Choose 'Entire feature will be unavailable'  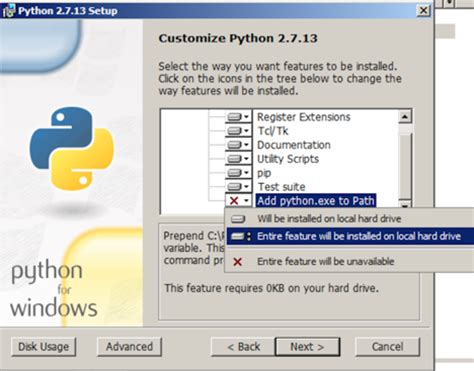point(350,261)
